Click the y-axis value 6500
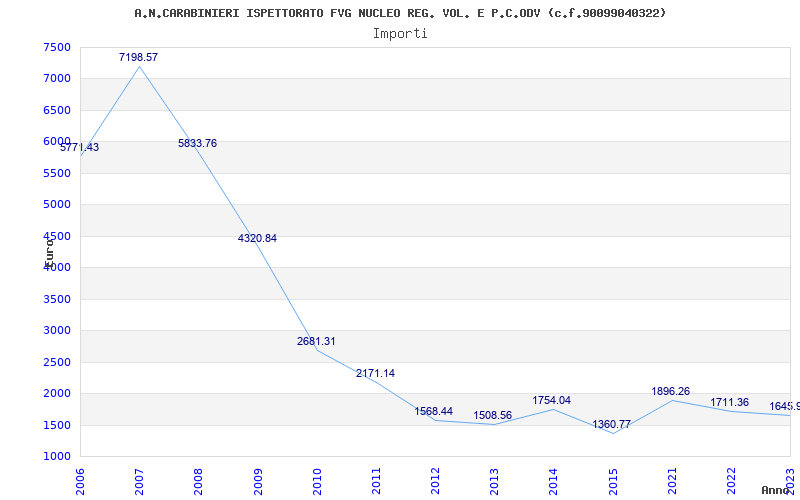 click(x=57, y=110)
